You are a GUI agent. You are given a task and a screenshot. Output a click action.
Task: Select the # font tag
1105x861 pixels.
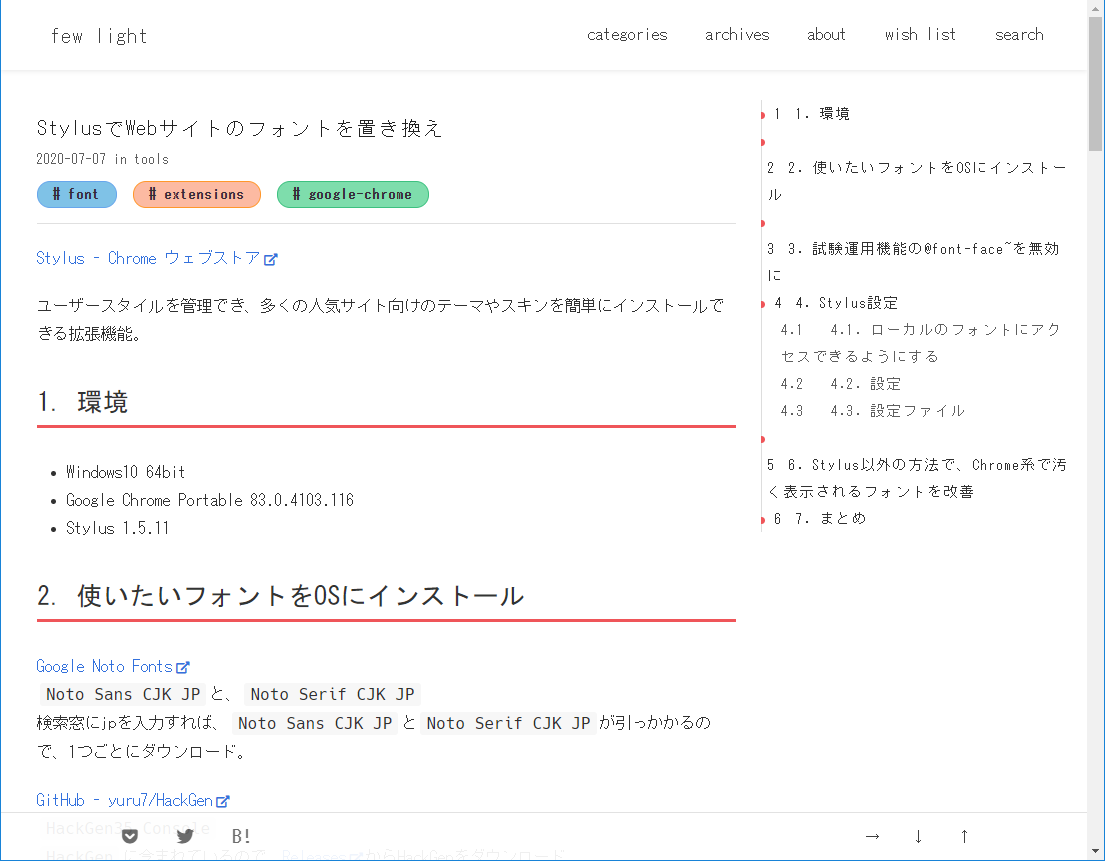click(x=77, y=194)
